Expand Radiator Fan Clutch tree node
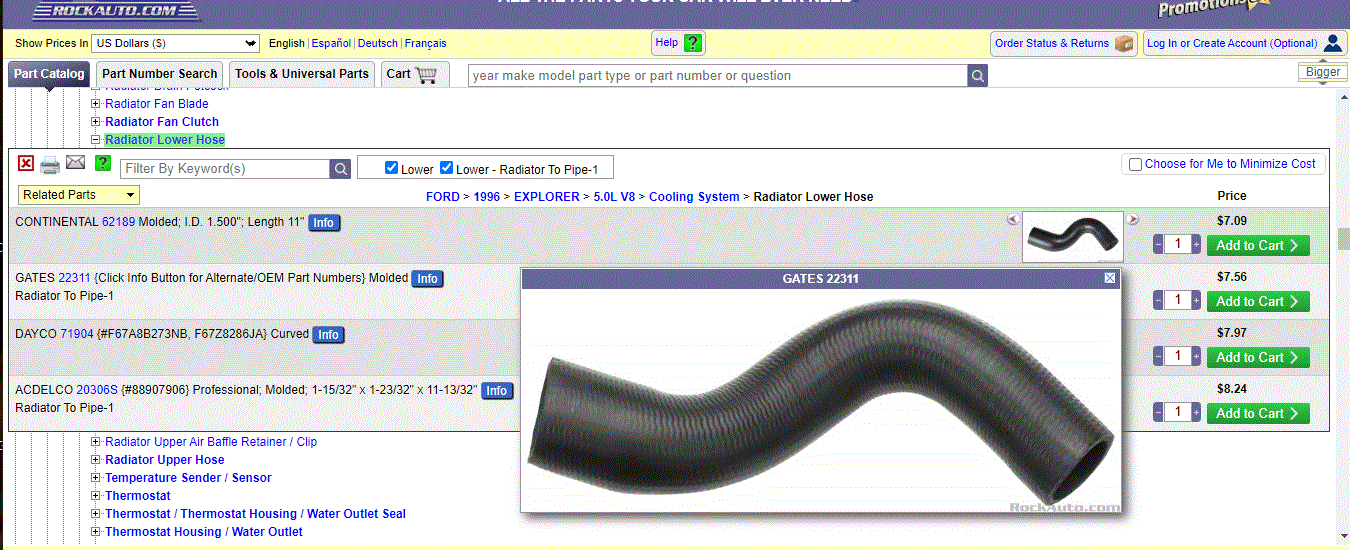The width and height of the screenshot is (1350, 550). 96,122
